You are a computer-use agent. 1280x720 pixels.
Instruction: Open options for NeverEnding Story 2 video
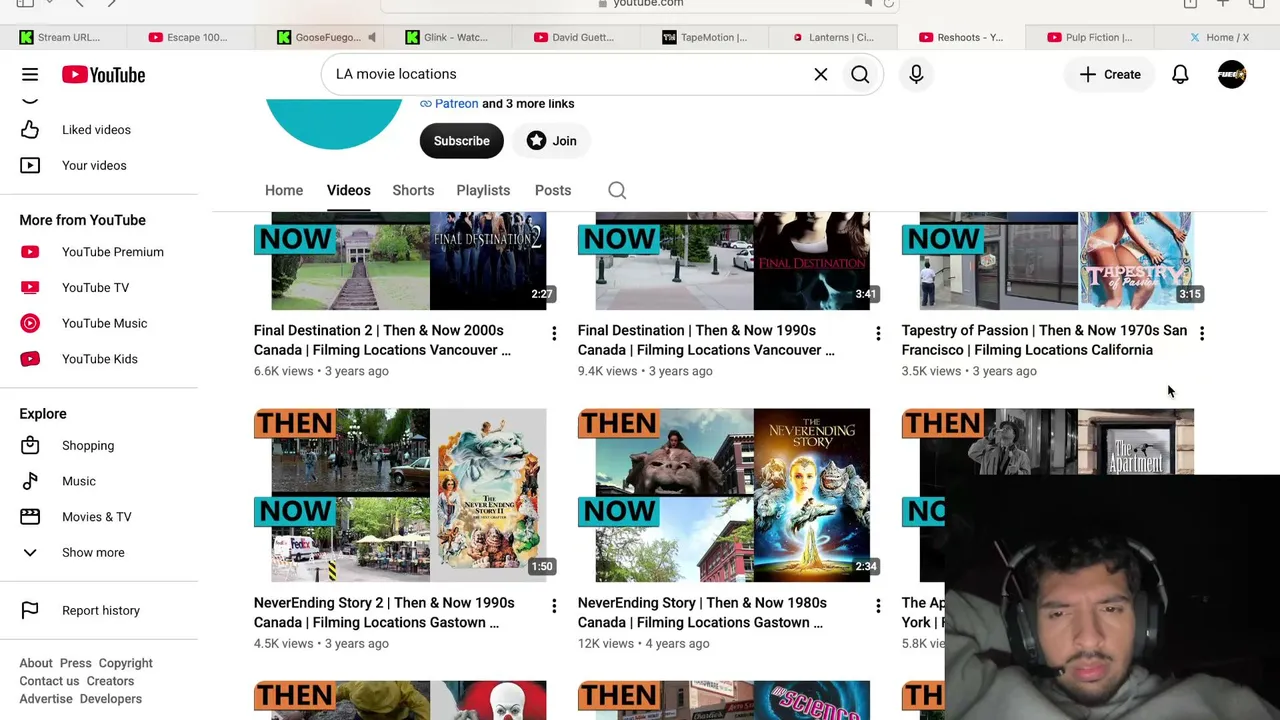point(554,606)
